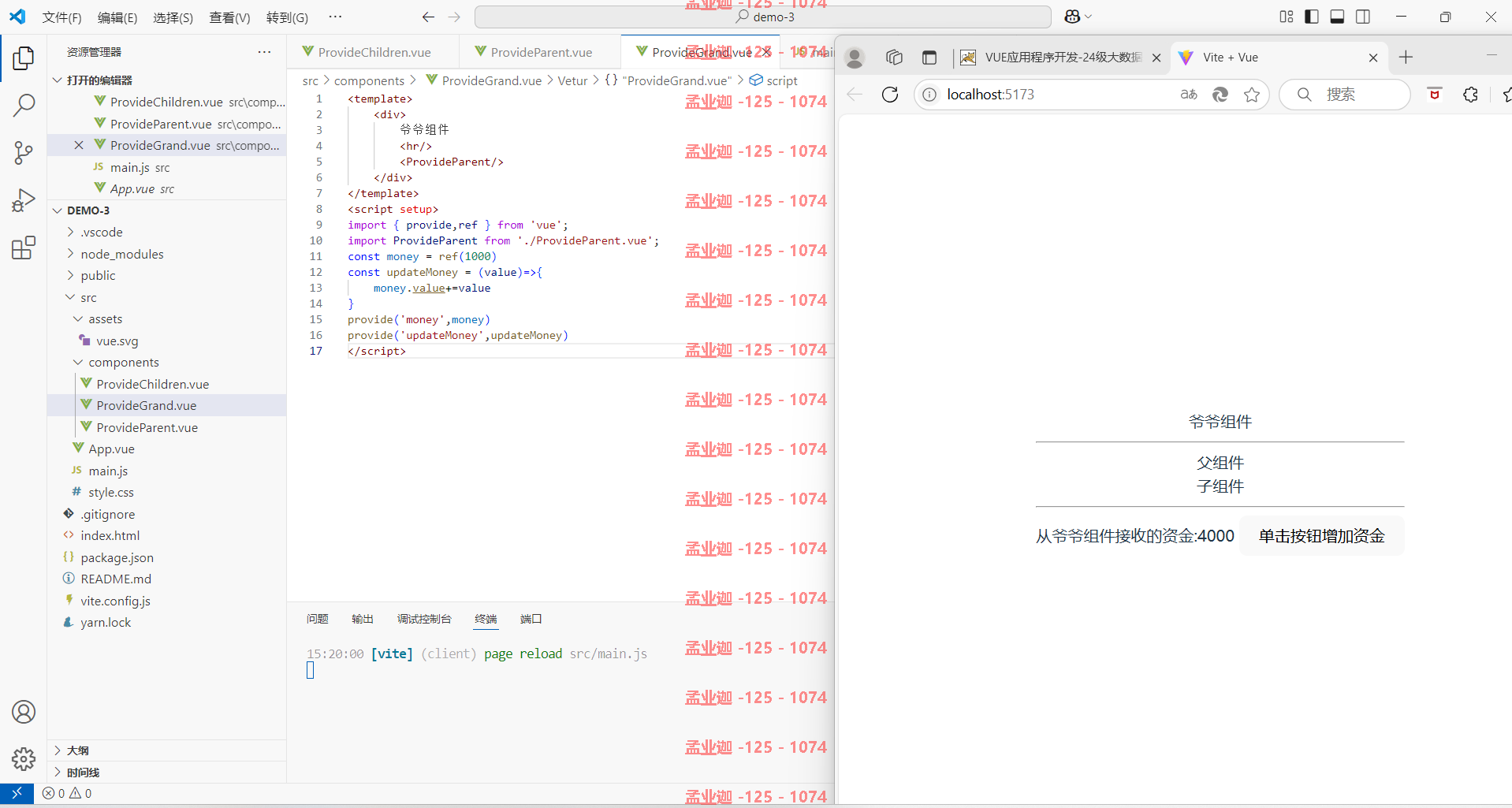Screen dimensions: 1512x808
Task: Open Run and Debug view
Action: [x=24, y=200]
